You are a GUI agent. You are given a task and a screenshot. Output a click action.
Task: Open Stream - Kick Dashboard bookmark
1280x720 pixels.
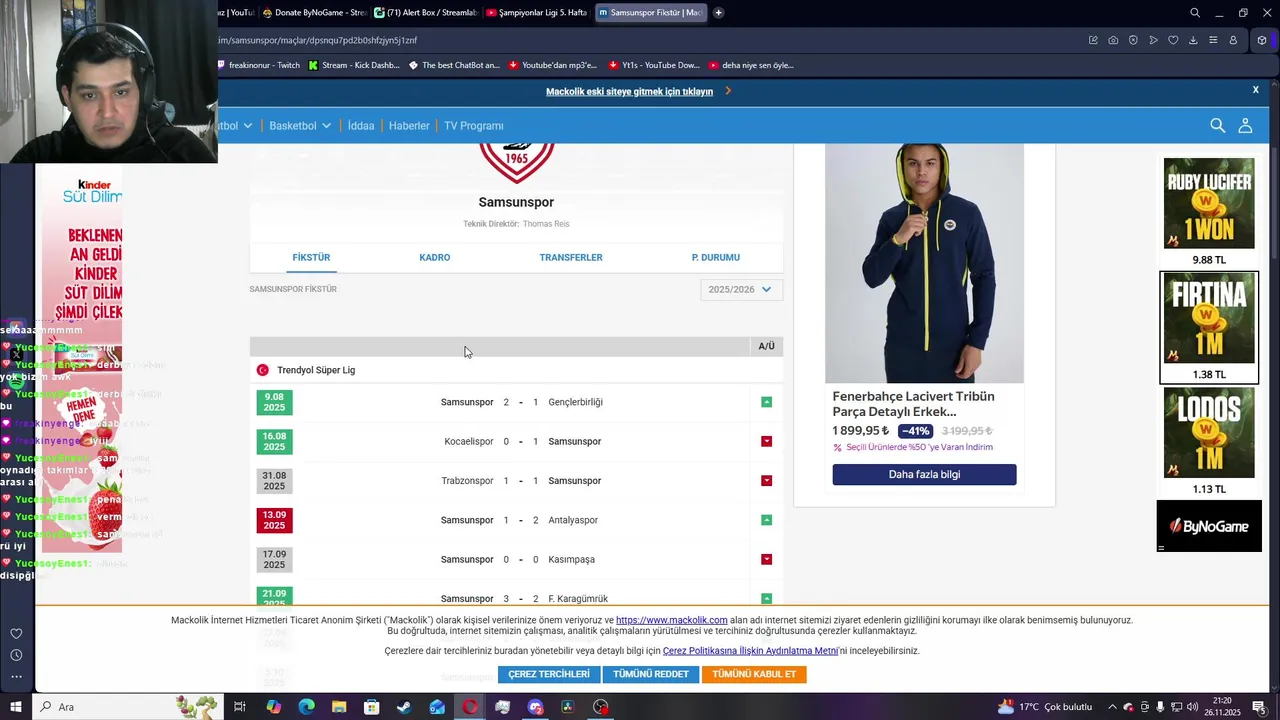354,65
